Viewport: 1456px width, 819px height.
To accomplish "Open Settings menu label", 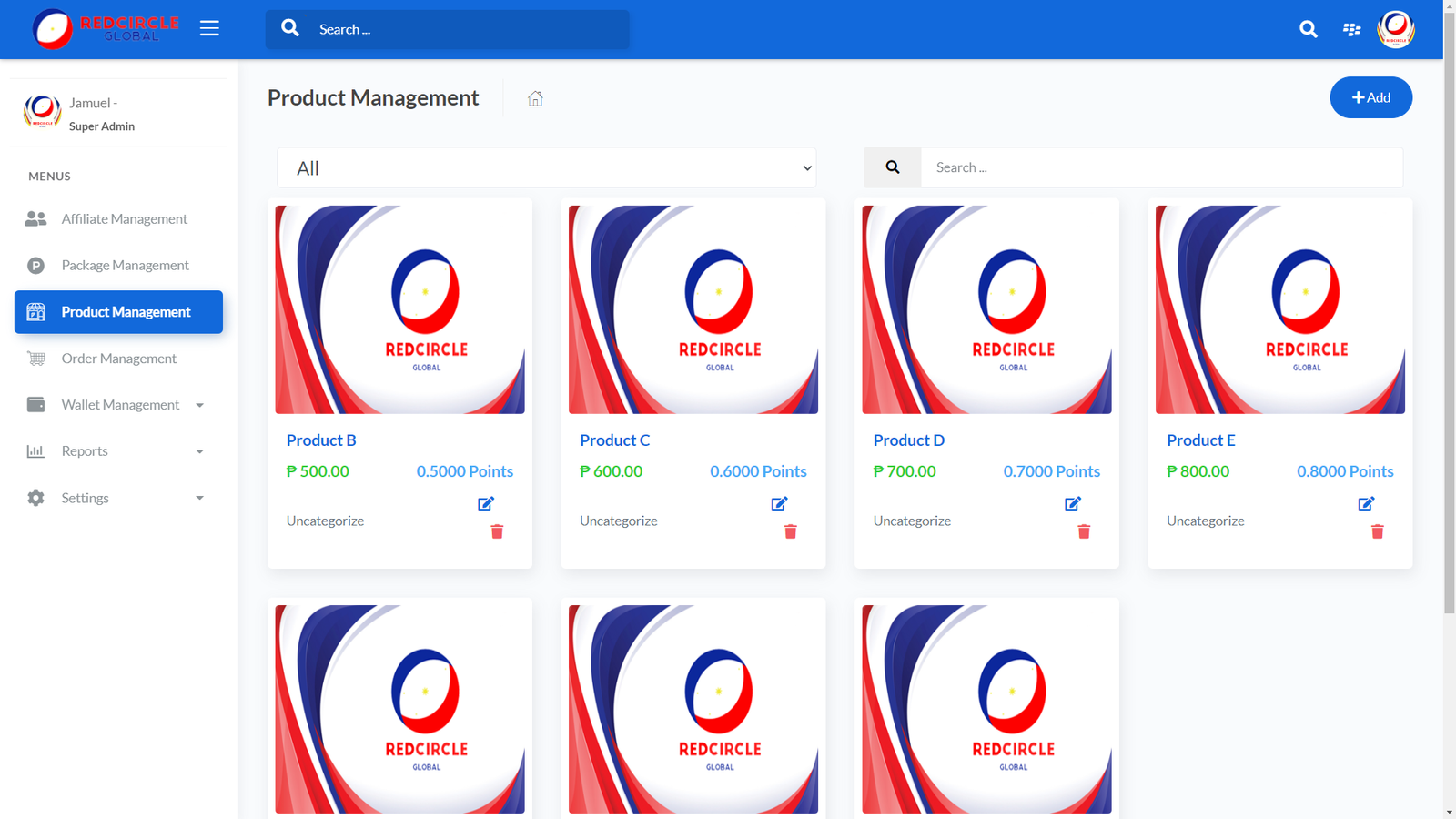I will click(x=85, y=498).
